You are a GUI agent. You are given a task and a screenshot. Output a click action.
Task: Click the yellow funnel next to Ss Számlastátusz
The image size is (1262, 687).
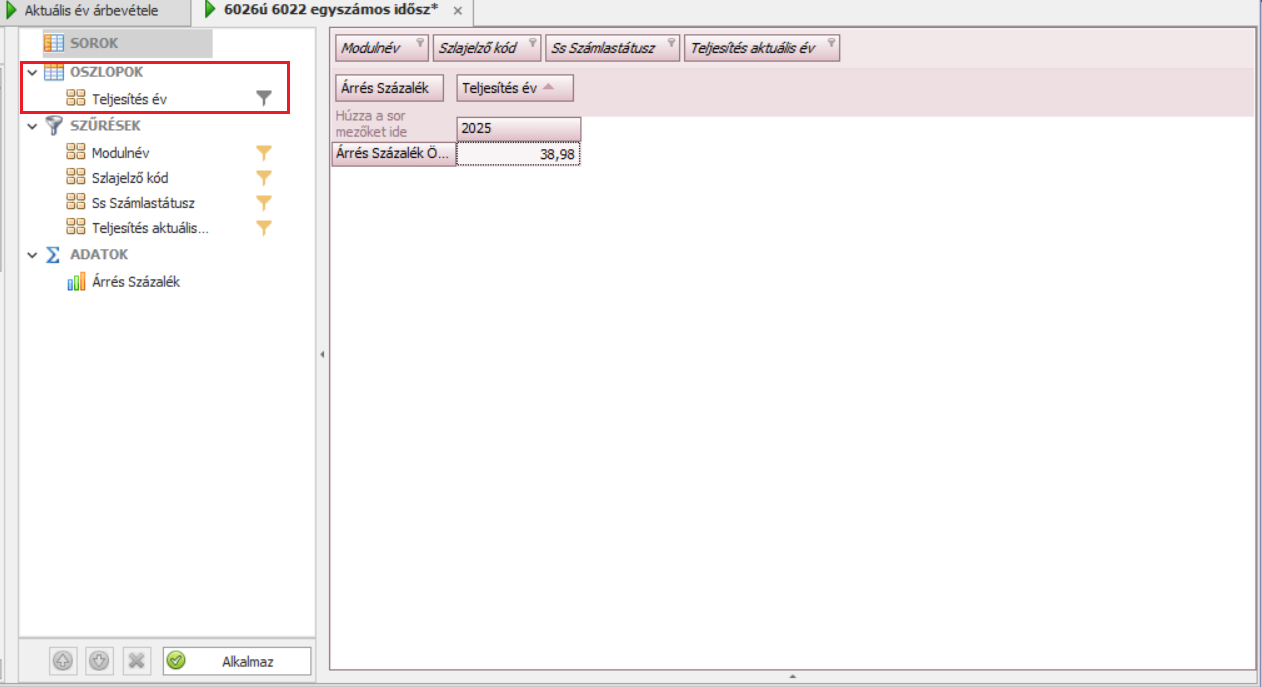[264, 203]
